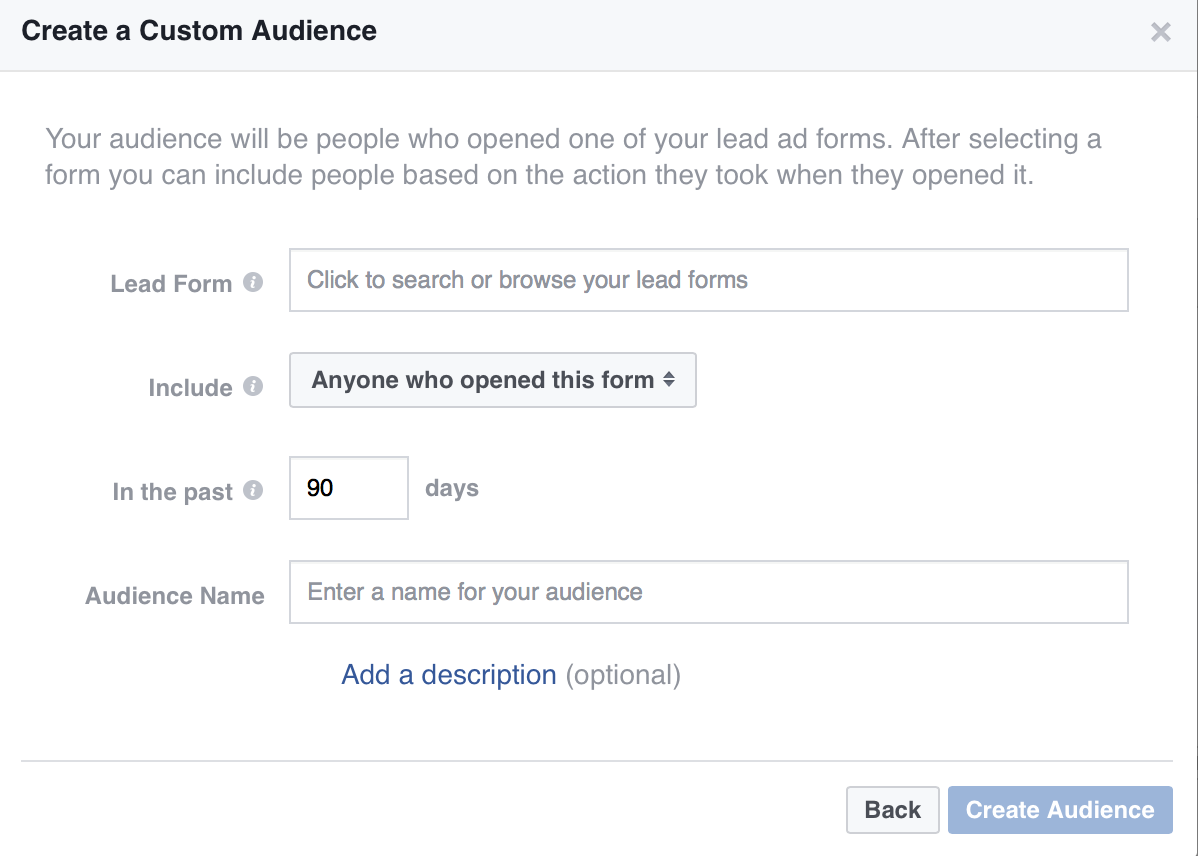Click the up-down arrows on the Include selector
1198x856 pixels.
coord(669,380)
